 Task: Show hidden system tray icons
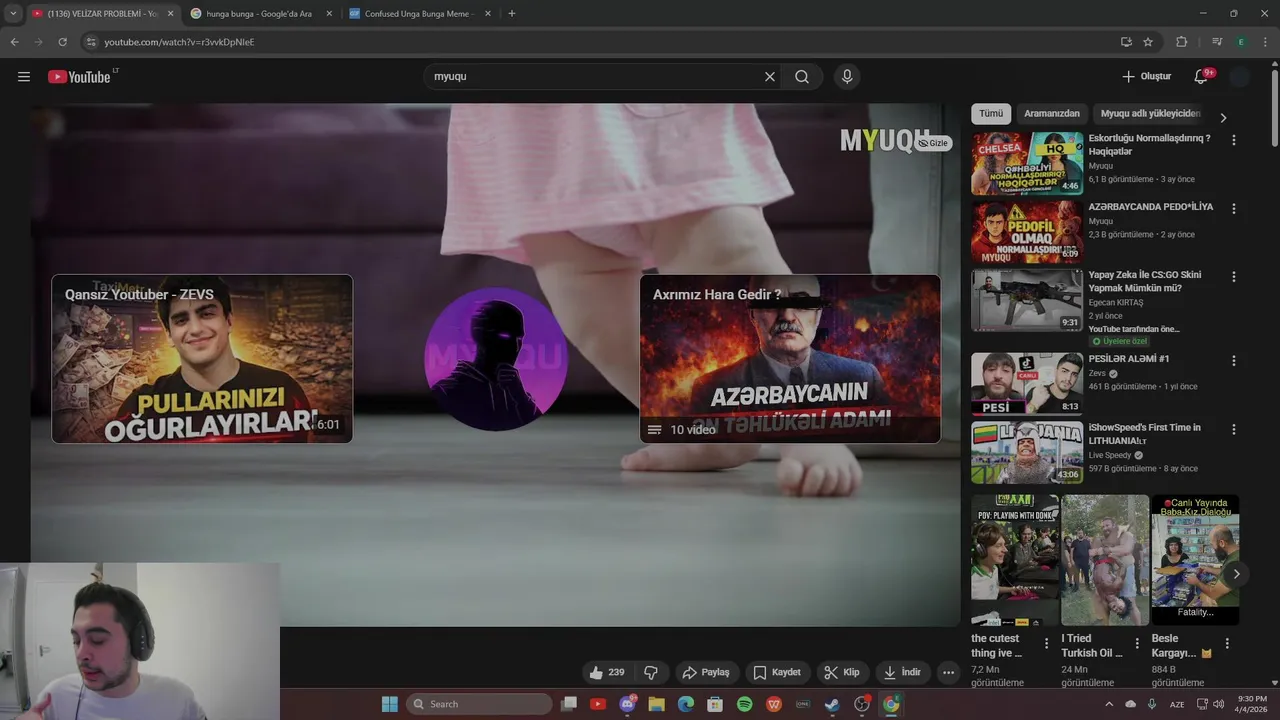[1110, 704]
